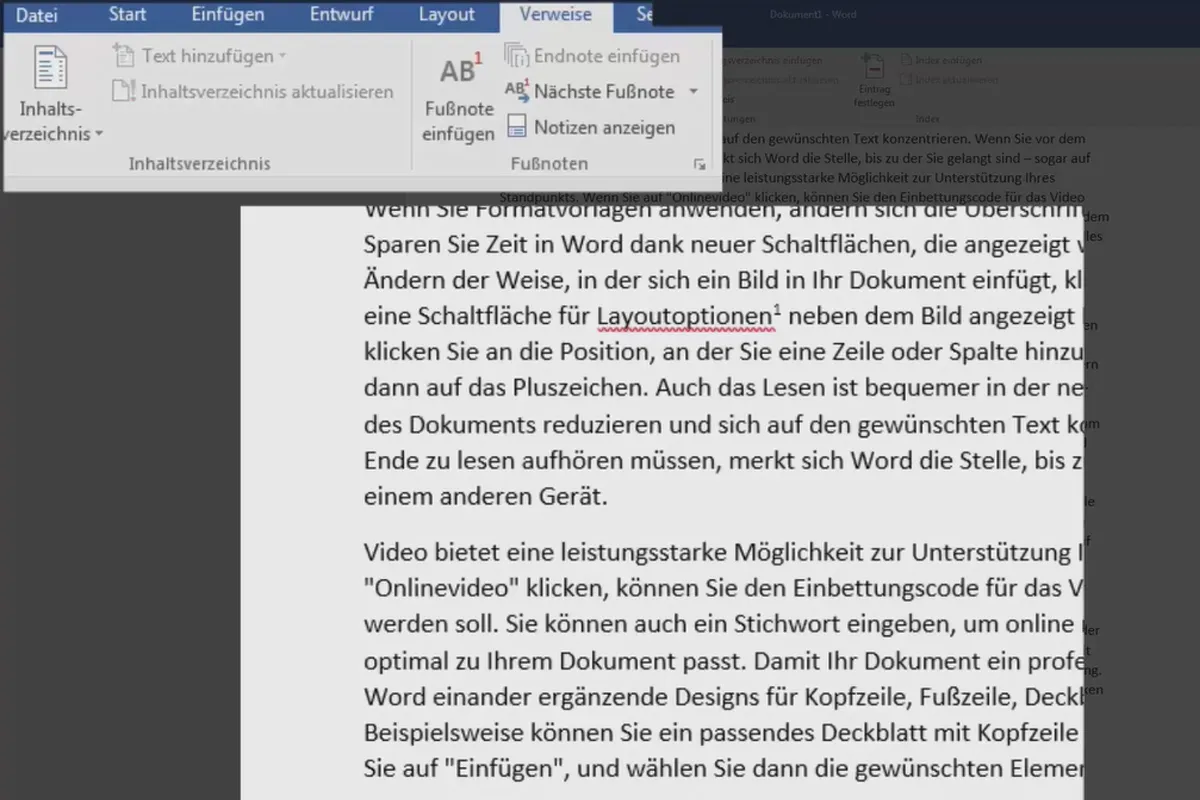Viewport: 1200px width, 800px height.
Task: Click Endnote einfügen
Action: coord(593,56)
